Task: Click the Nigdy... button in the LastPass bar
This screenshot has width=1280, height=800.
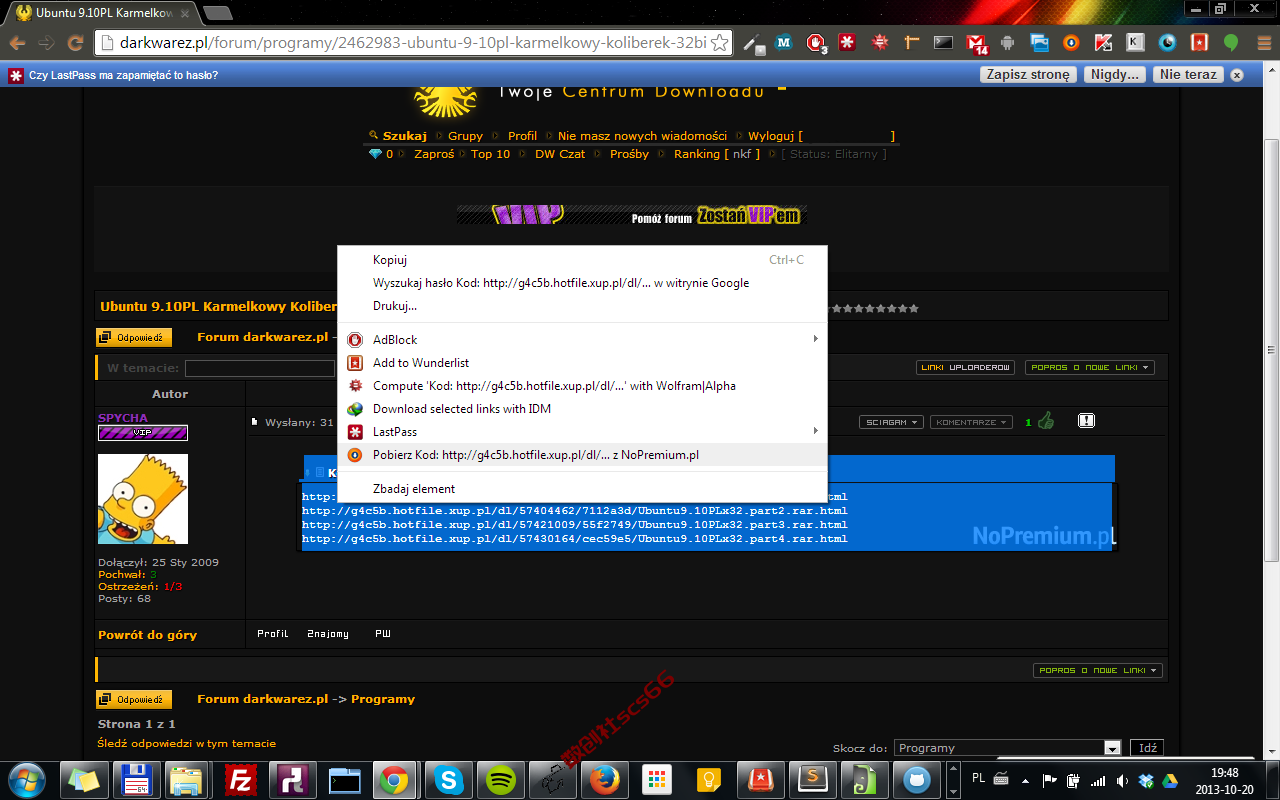Action: (1115, 74)
